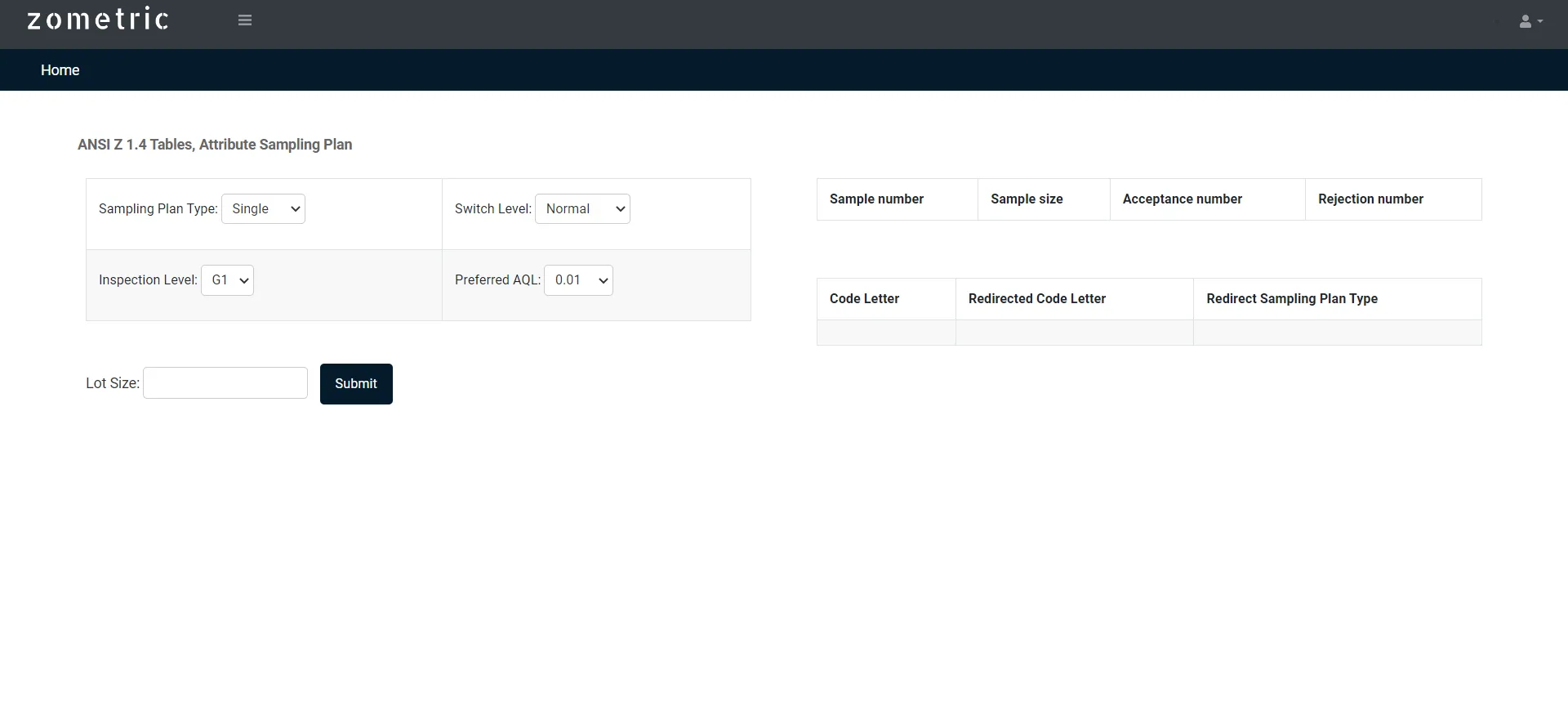Image resolution: width=1568 pixels, height=715 pixels.
Task: Click the Preferred AQL label
Action: pos(498,280)
